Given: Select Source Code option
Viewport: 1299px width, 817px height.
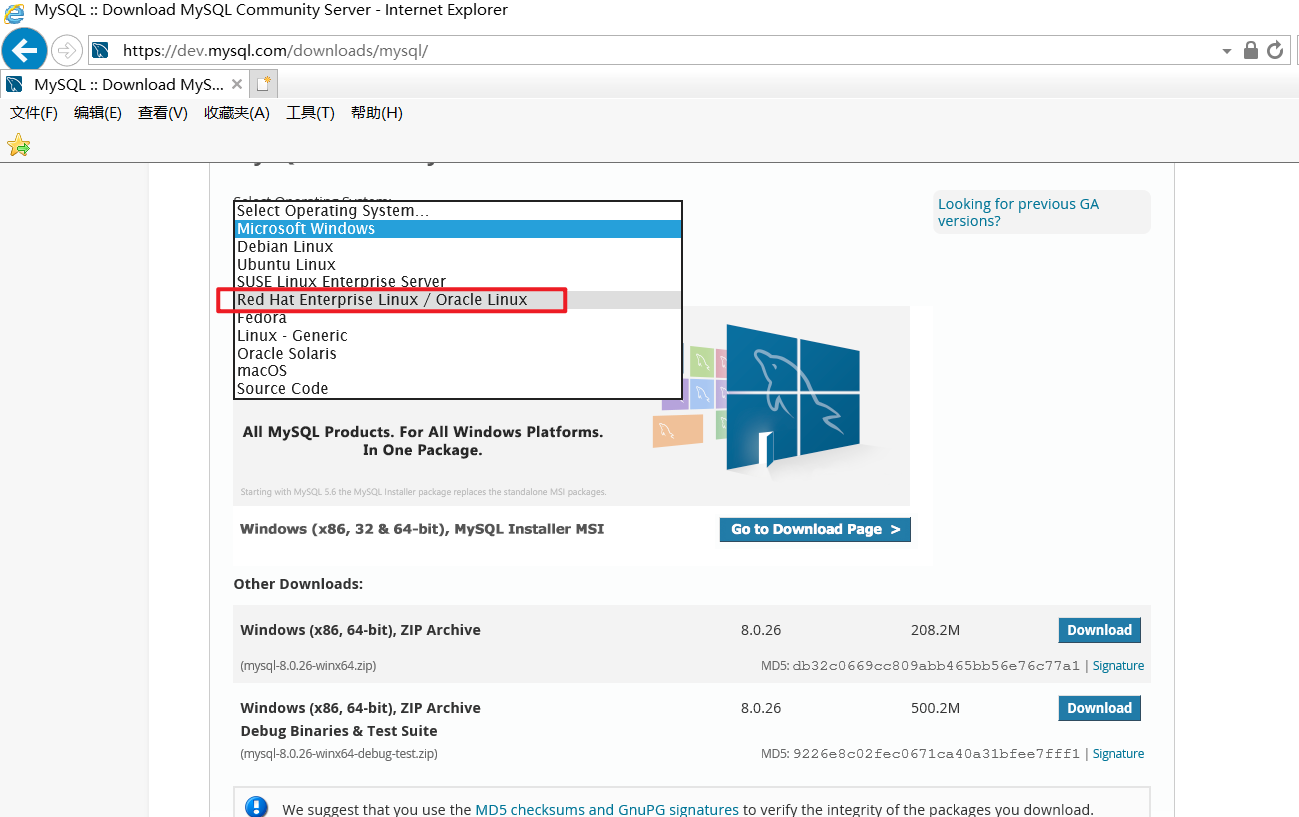Looking at the screenshot, I should tap(458, 389).
